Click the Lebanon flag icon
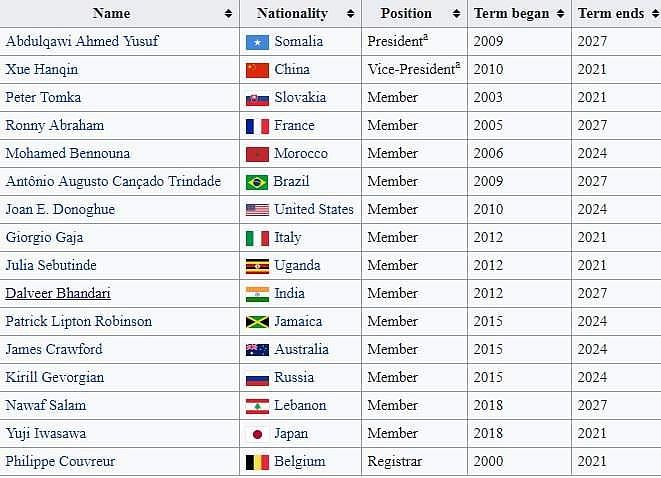Image resolution: width=661 pixels, height=478 pixels. [x=257, y=406]
